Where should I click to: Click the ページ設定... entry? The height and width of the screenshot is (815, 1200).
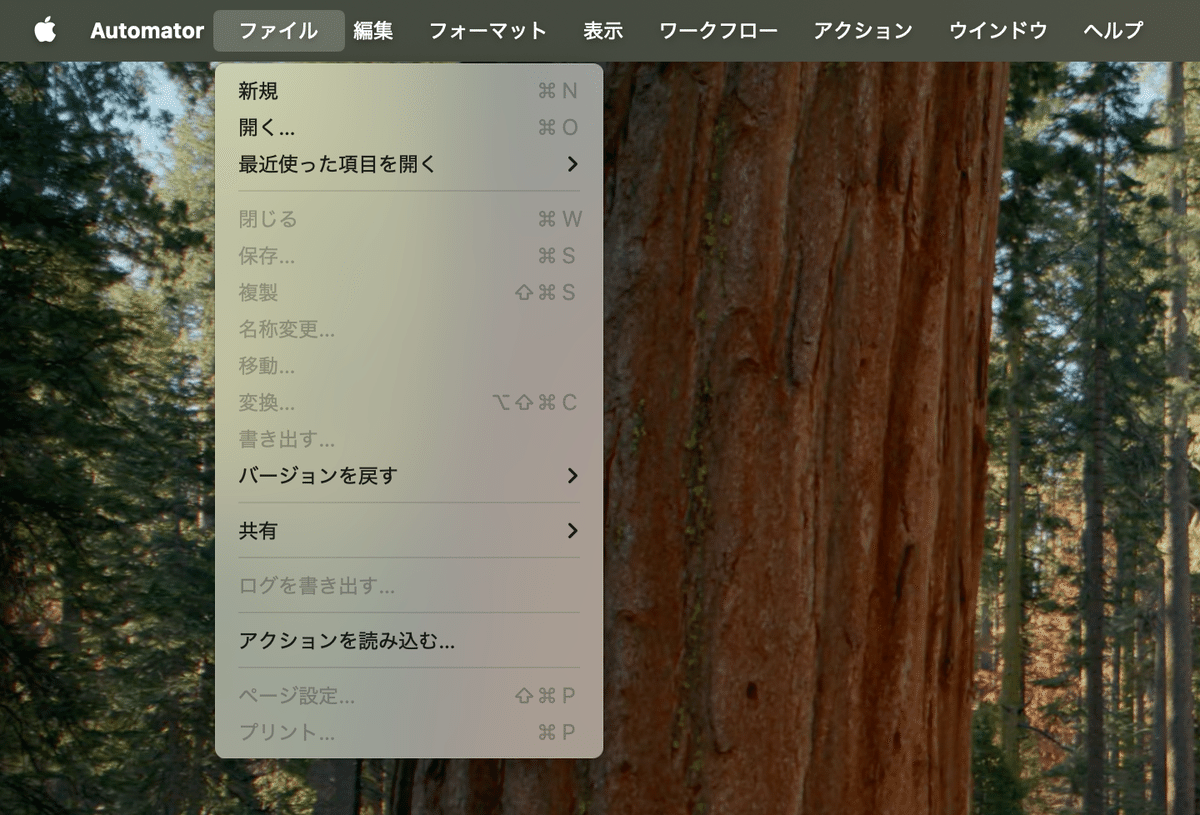(x=409, y=696)
